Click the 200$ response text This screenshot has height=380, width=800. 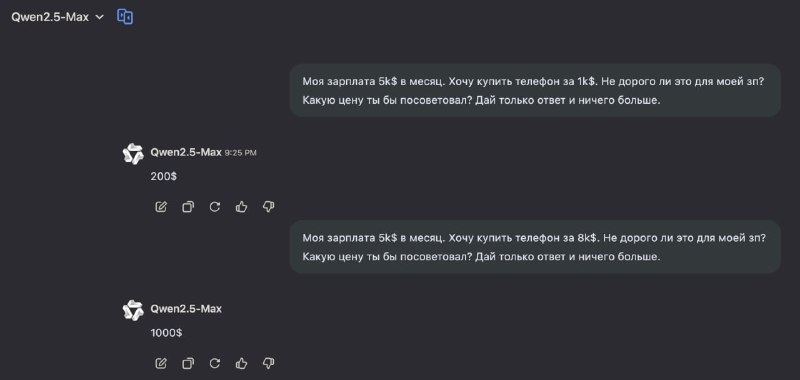pyautogui.click(x=164, y=176)
